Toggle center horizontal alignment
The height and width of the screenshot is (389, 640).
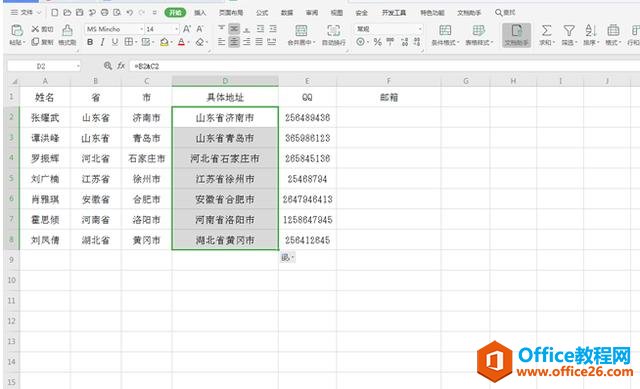(x=234, y=42)
